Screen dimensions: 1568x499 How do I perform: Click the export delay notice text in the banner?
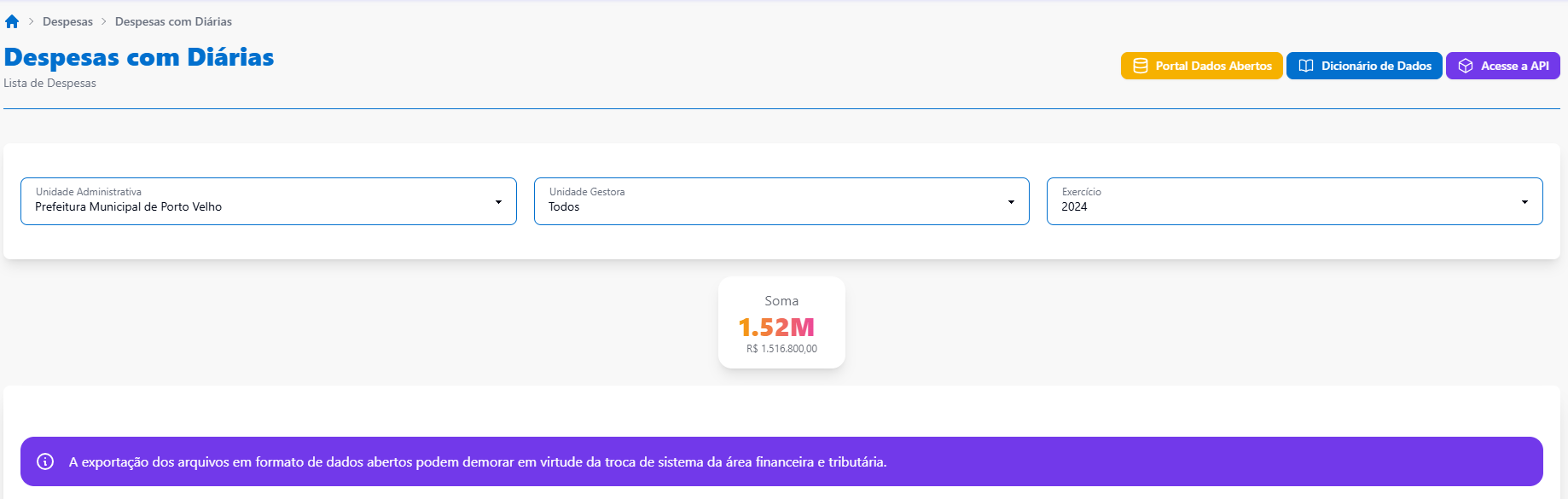click(478, 461)
